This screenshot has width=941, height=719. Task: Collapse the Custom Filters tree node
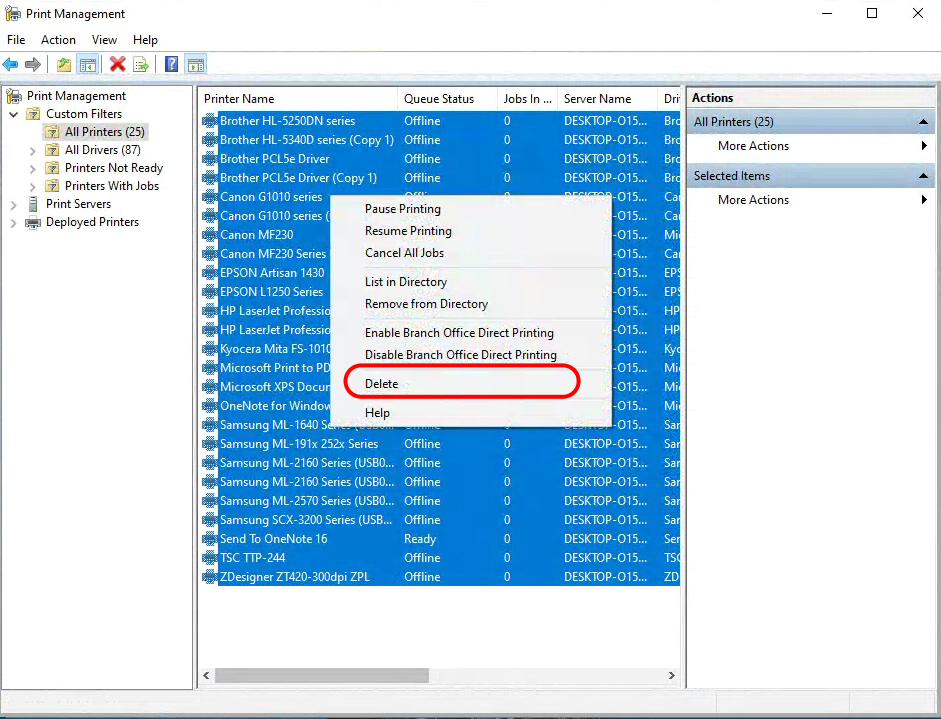point(14,114)
